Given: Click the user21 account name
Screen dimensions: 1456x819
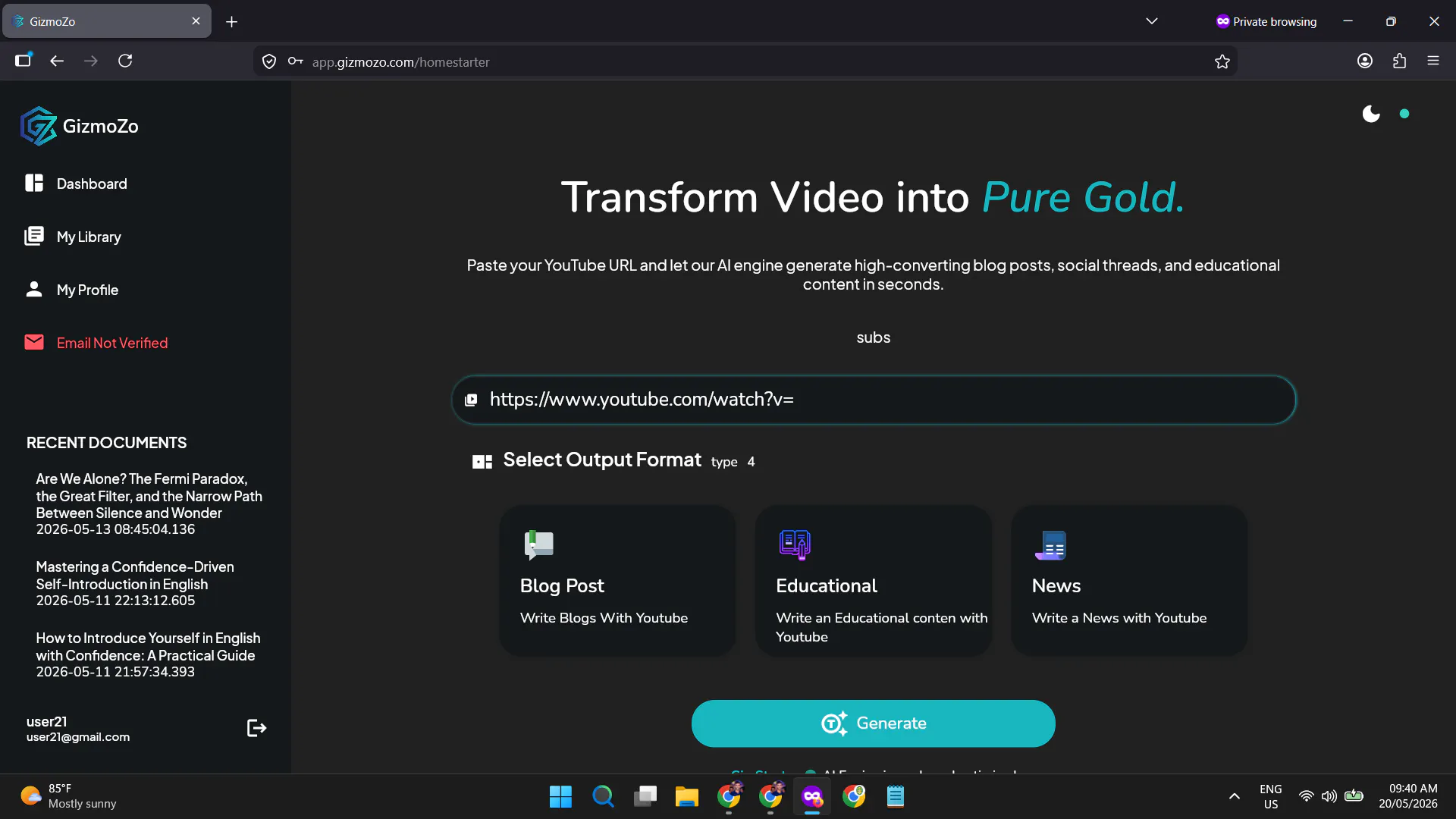Looking at the screenshot, I should (47, 721).
